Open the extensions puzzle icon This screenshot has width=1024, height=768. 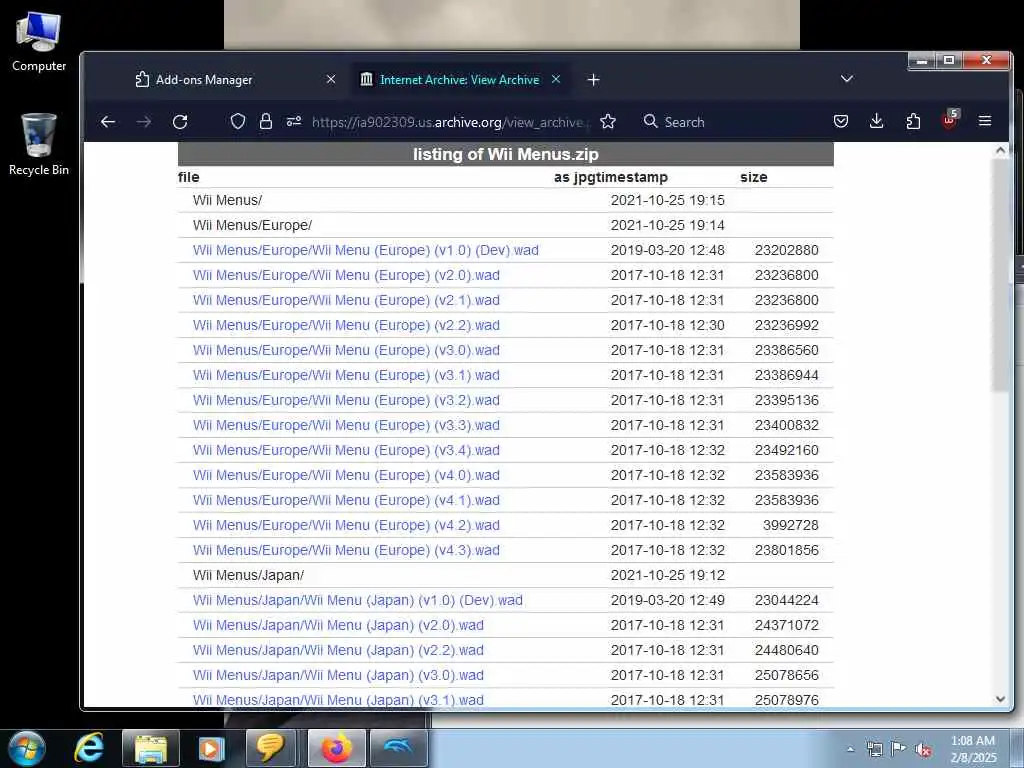pos(913,121)
